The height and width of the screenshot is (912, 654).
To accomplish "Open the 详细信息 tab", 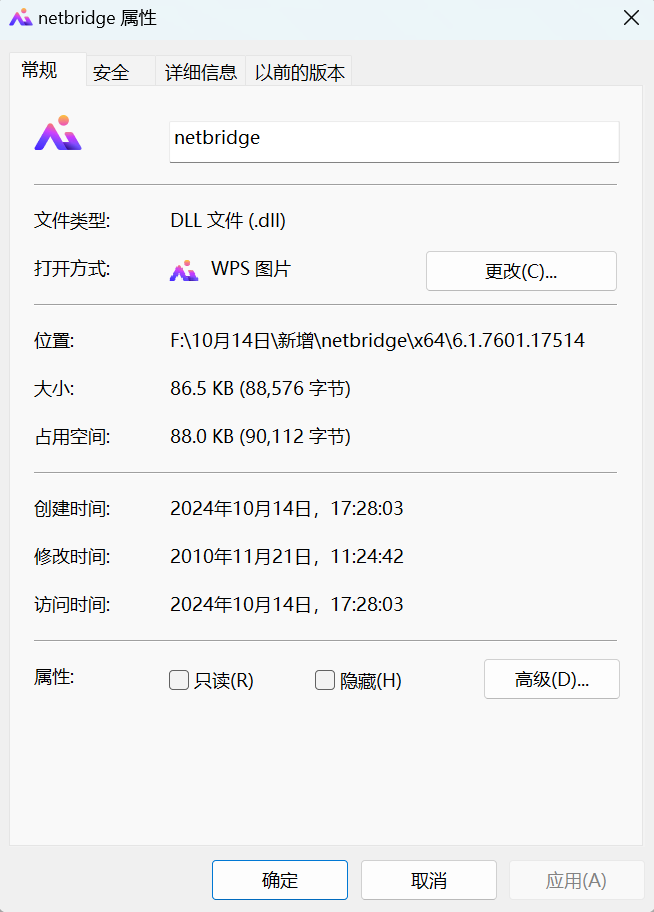I will 200,71.
